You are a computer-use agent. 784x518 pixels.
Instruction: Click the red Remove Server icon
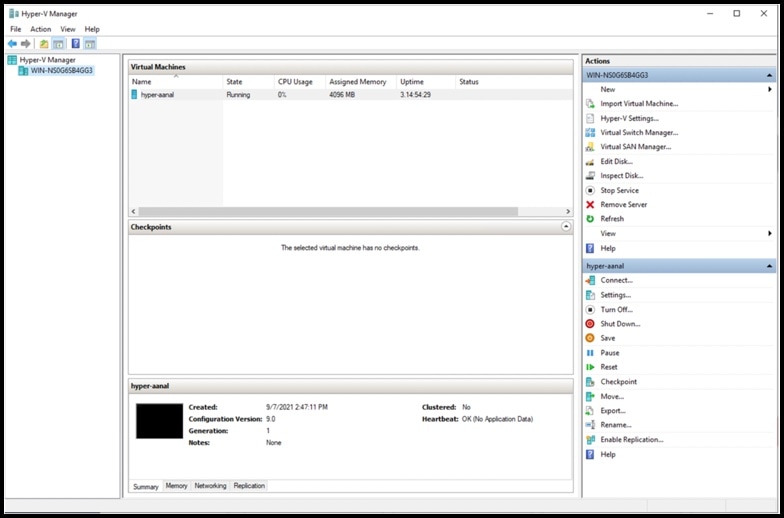[x=590, y=204]
